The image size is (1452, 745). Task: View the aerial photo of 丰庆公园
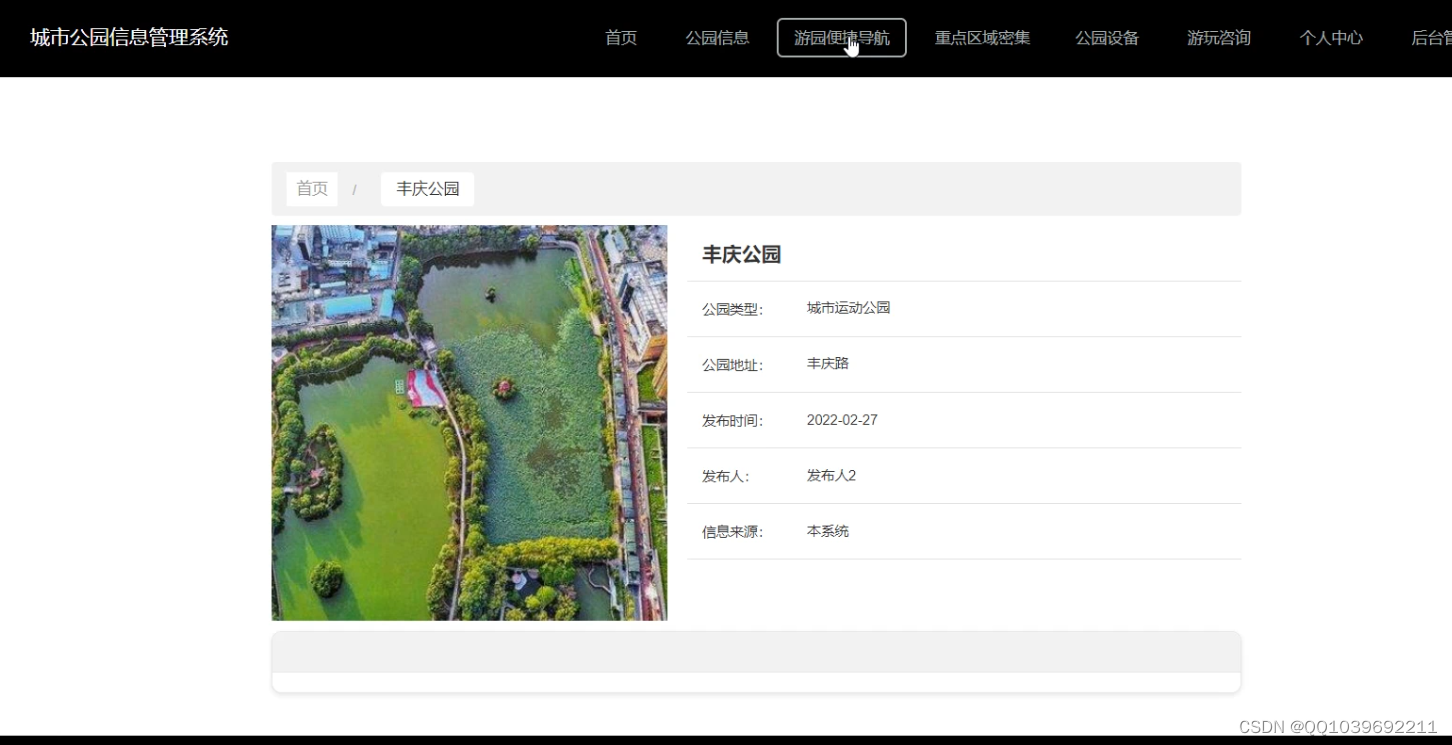point(470,421)
